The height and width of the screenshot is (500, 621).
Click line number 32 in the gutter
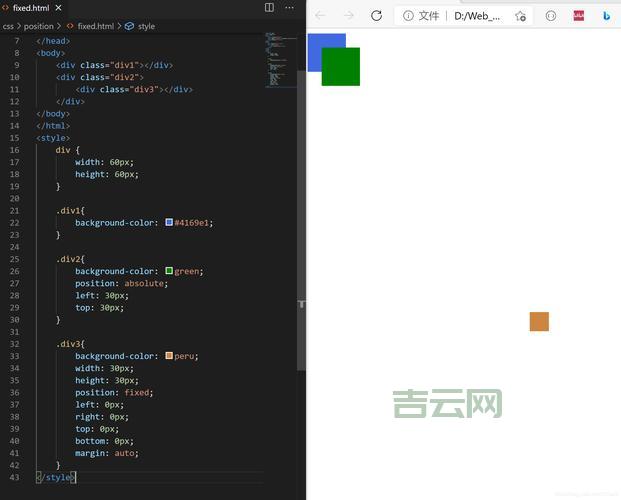(14, 344)
